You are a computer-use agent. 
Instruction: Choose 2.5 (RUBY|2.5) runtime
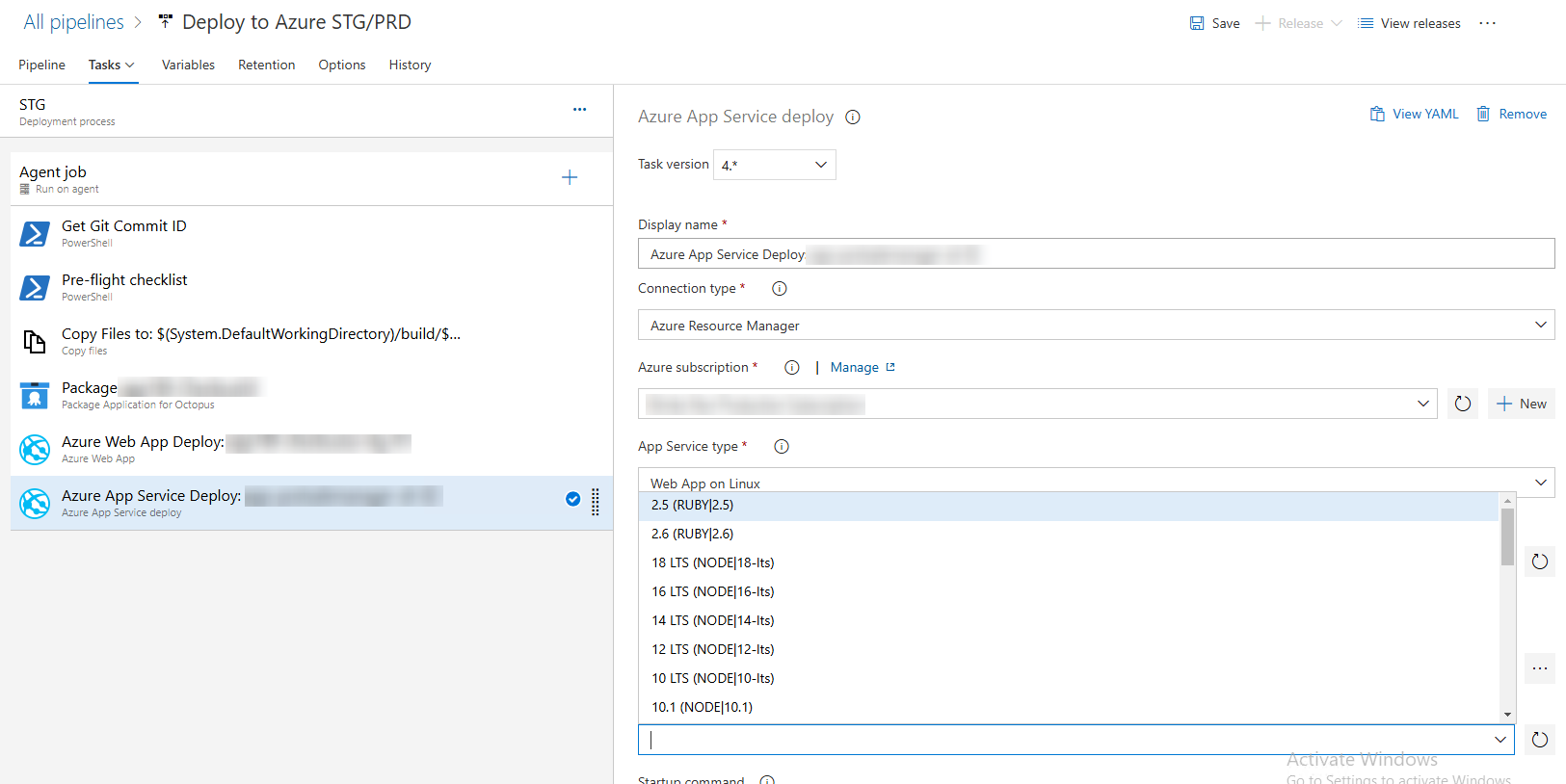pyautogui.click(x=1069, y=506)
